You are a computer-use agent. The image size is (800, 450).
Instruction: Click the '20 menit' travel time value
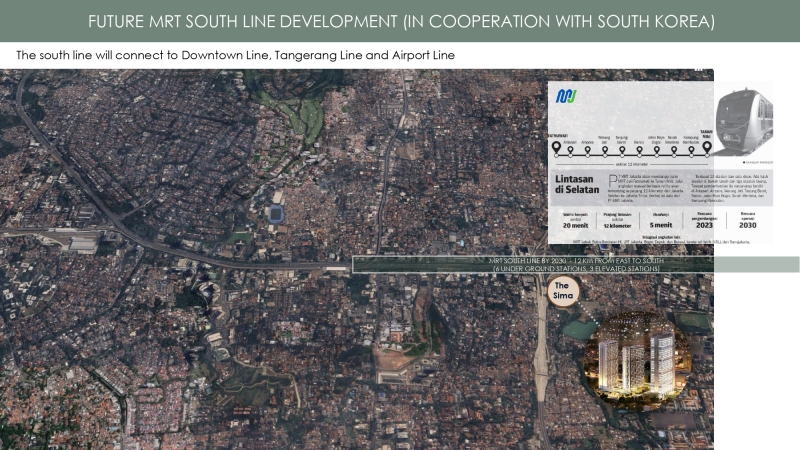[x=576, y=225]
